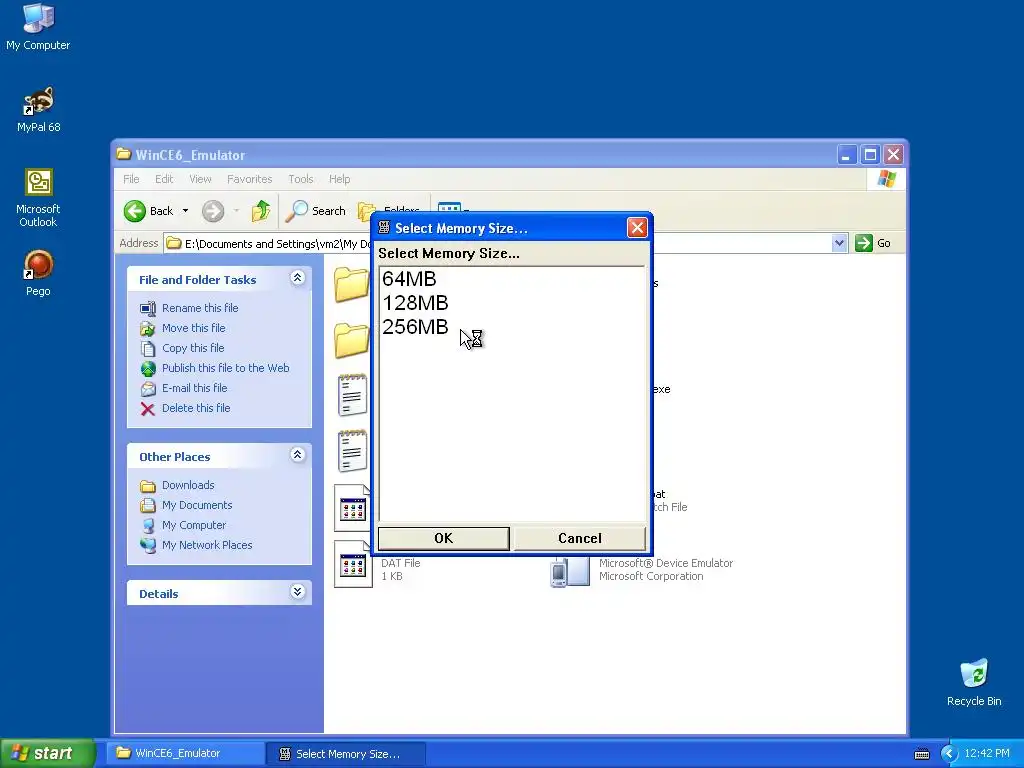Expand the address bar dropdown
1024x768 pixels.
[x=839, y=244]
